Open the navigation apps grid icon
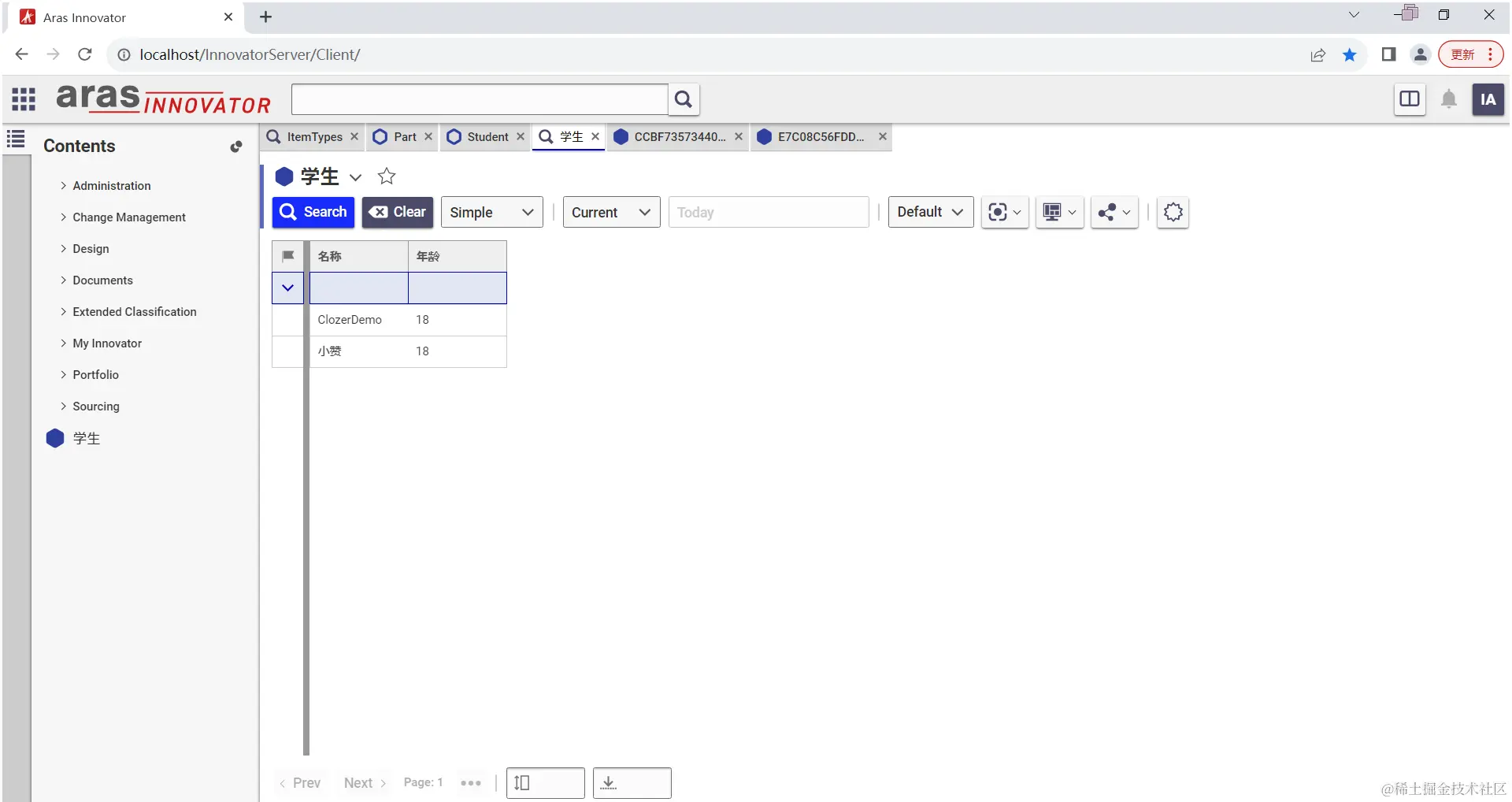 tap(24, 99)
